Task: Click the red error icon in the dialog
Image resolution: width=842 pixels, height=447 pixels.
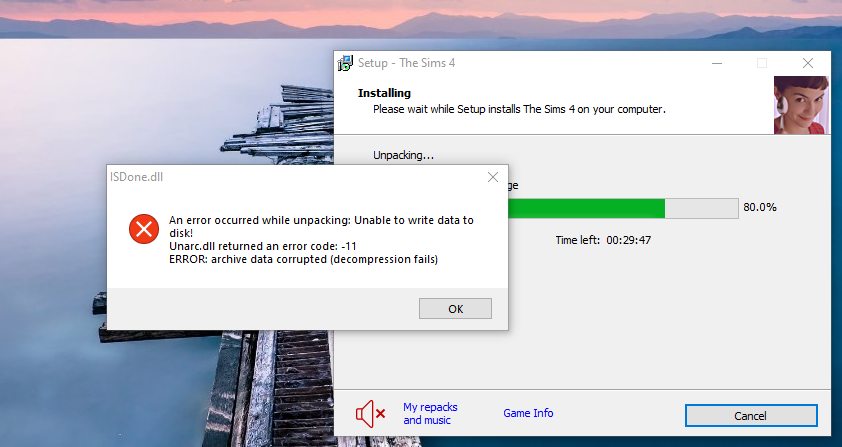Action: [x=144, y=229]
